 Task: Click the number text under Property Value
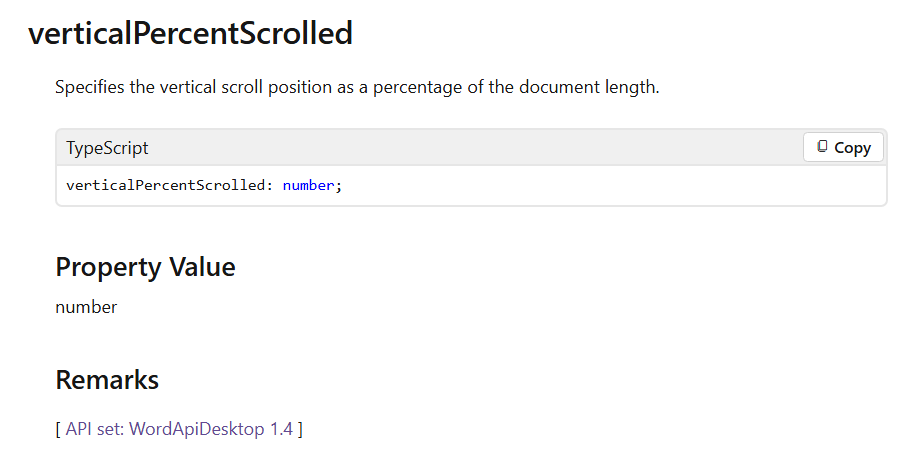[x=86, y=307]
